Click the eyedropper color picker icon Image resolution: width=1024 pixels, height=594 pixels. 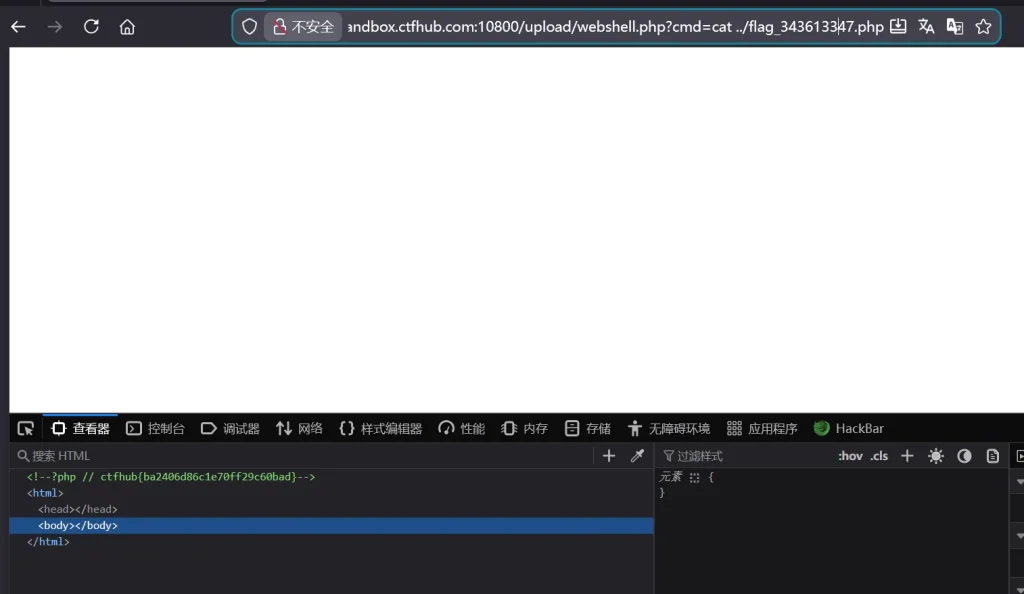[637, 456]
